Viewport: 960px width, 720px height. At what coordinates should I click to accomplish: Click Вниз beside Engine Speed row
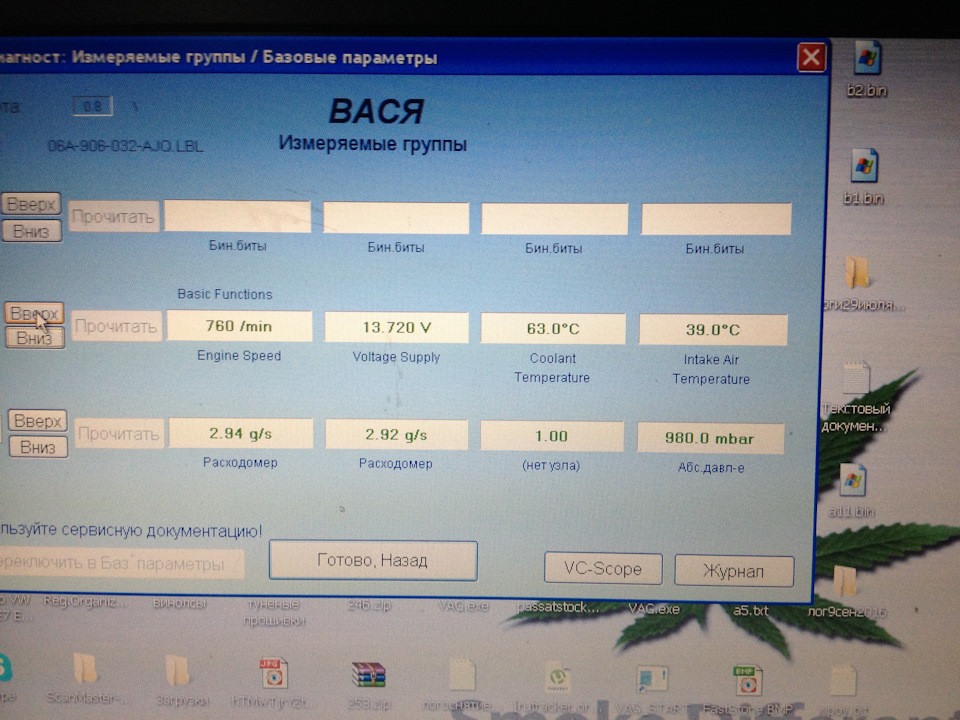pos(35,338)
